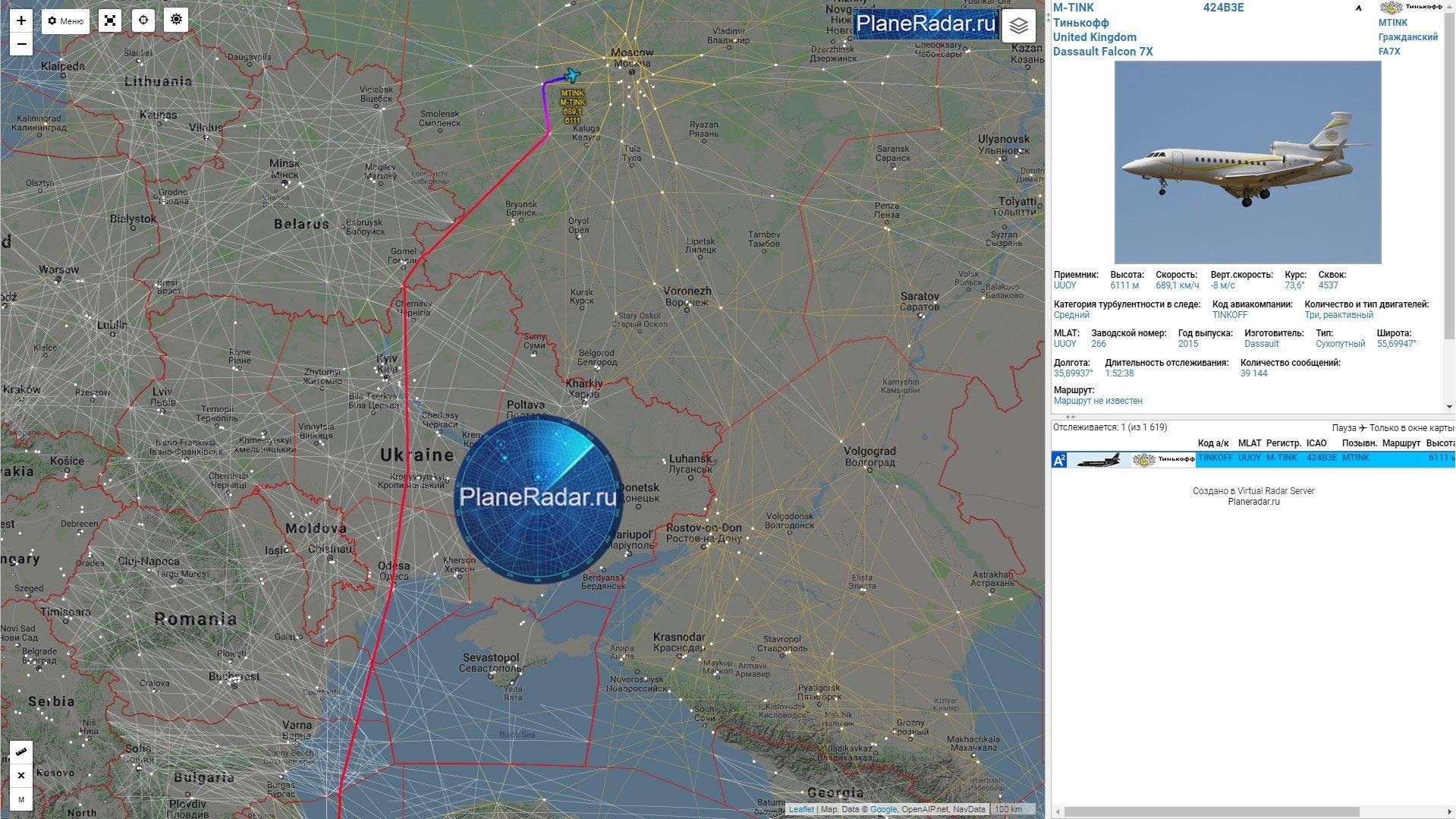The width and height of the screenshot is (1456, 819).
Task: Click the crosshair locate icon
Action: tap(143, 20)
